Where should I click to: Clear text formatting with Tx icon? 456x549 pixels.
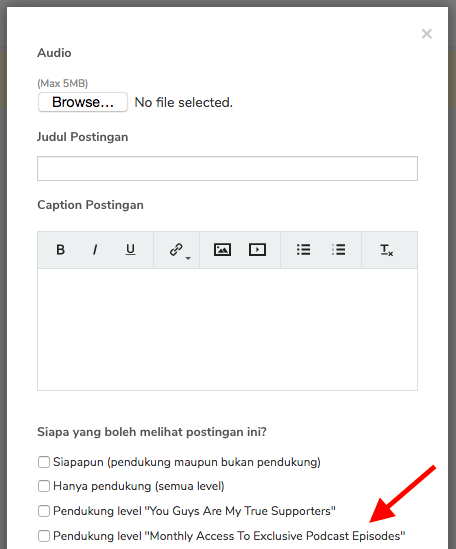pos(387,250)
